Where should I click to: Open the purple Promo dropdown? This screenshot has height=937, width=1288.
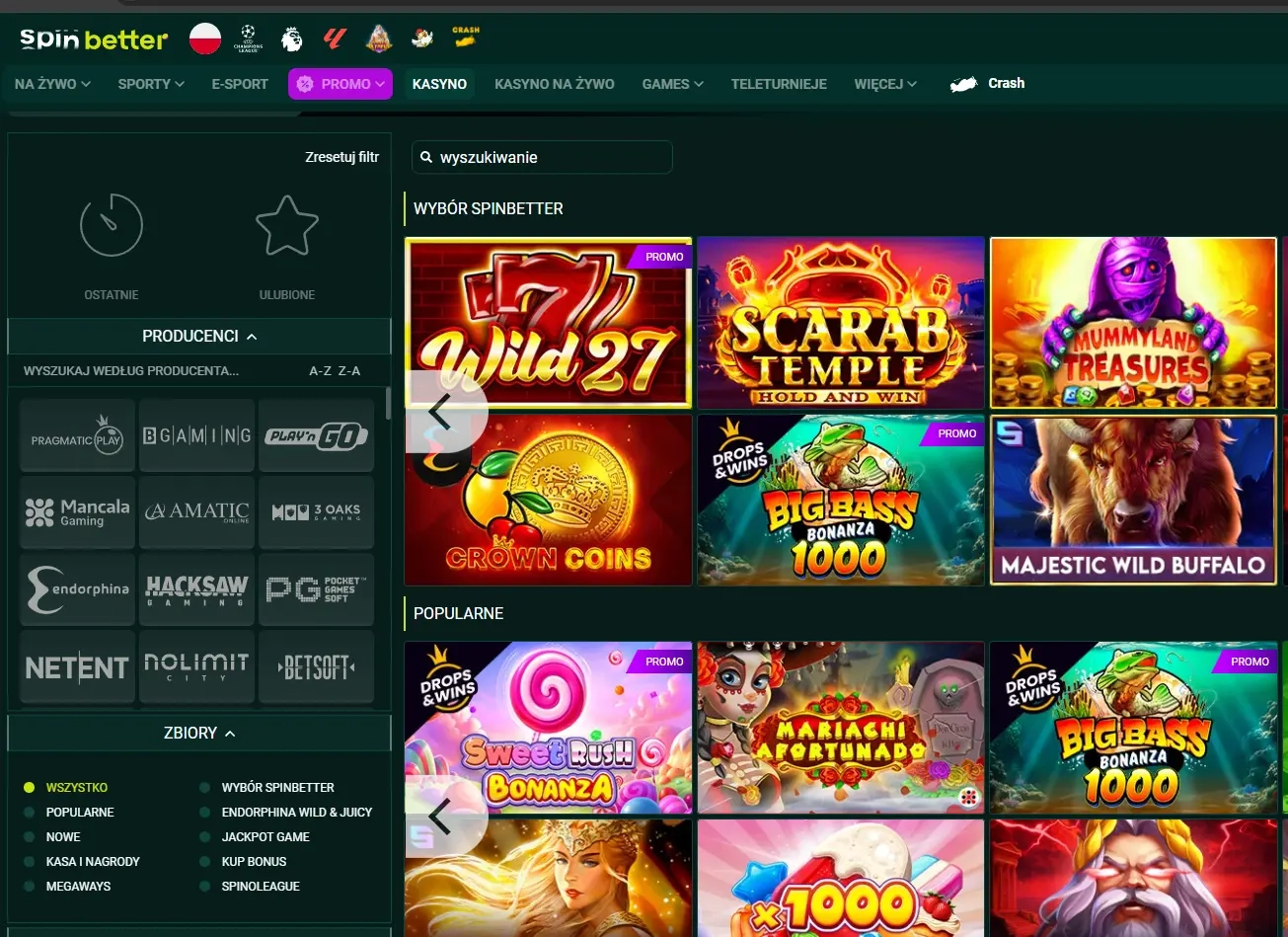(x=341, y=84)
